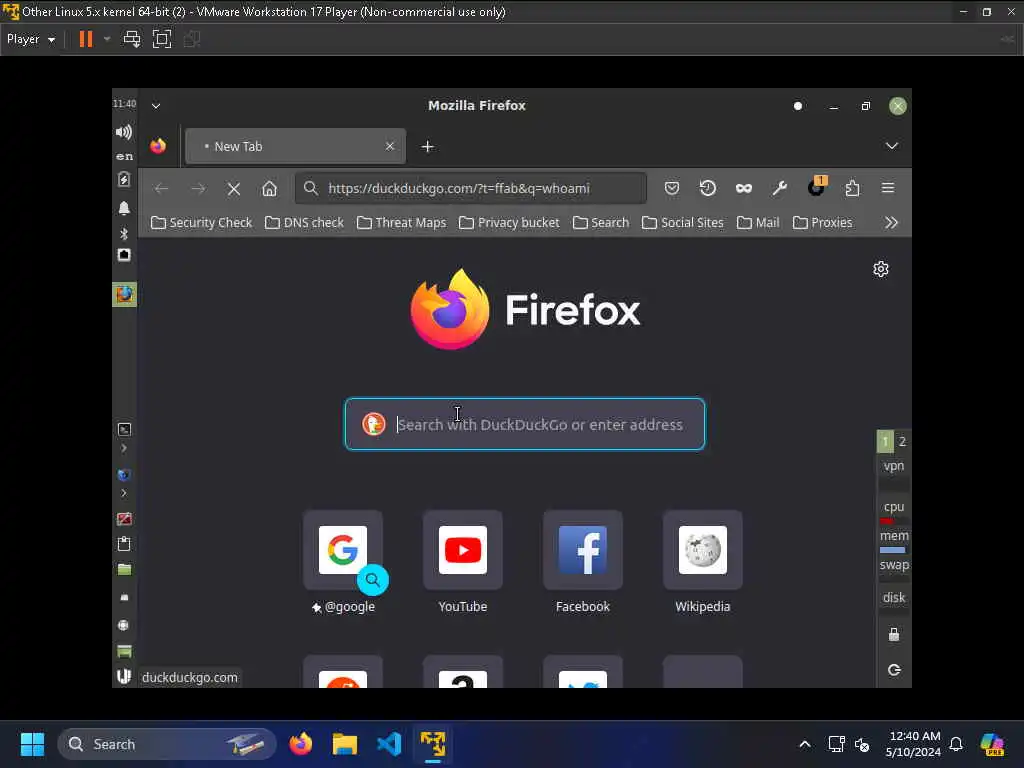Open a new tab with plus button

pyautogui.click(x=428, y=146)
